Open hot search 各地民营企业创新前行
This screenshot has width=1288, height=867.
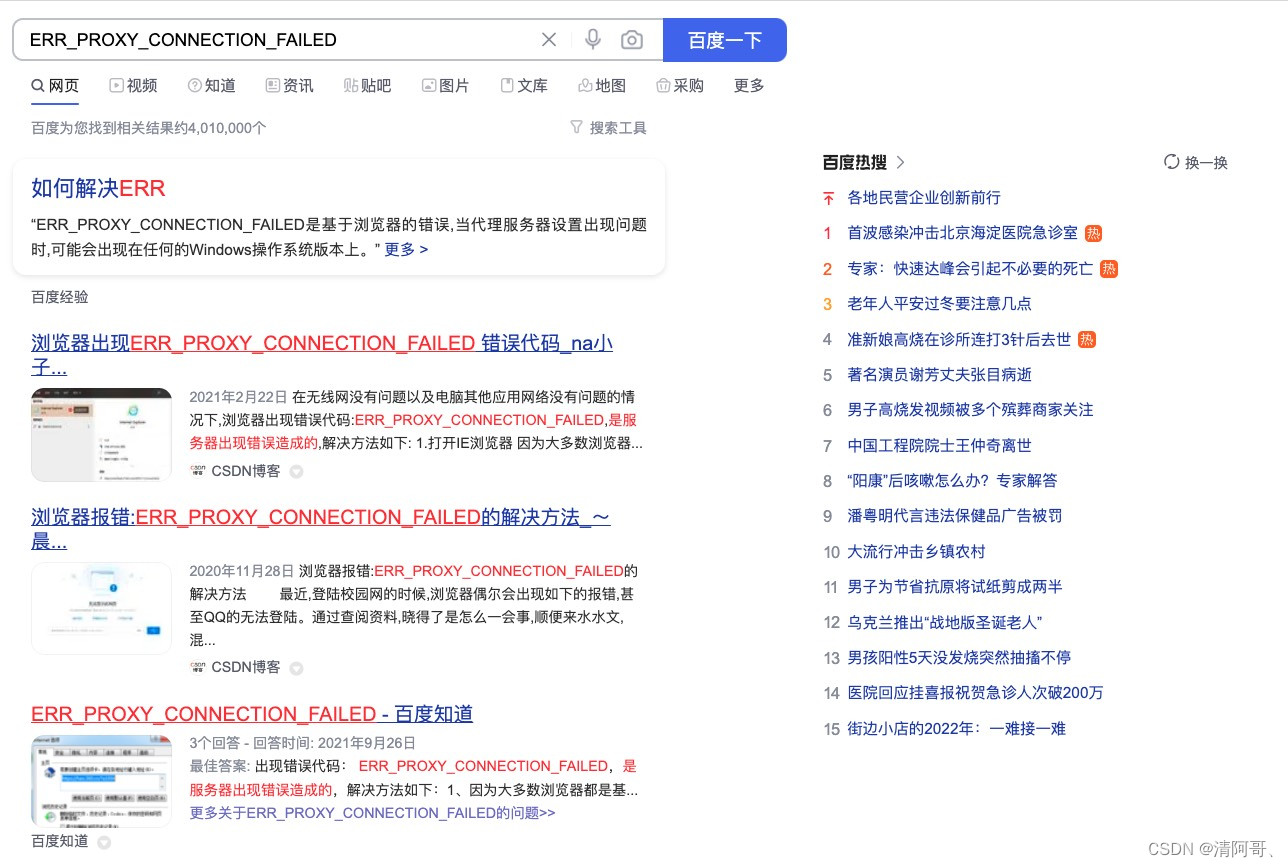click(924, 198)
